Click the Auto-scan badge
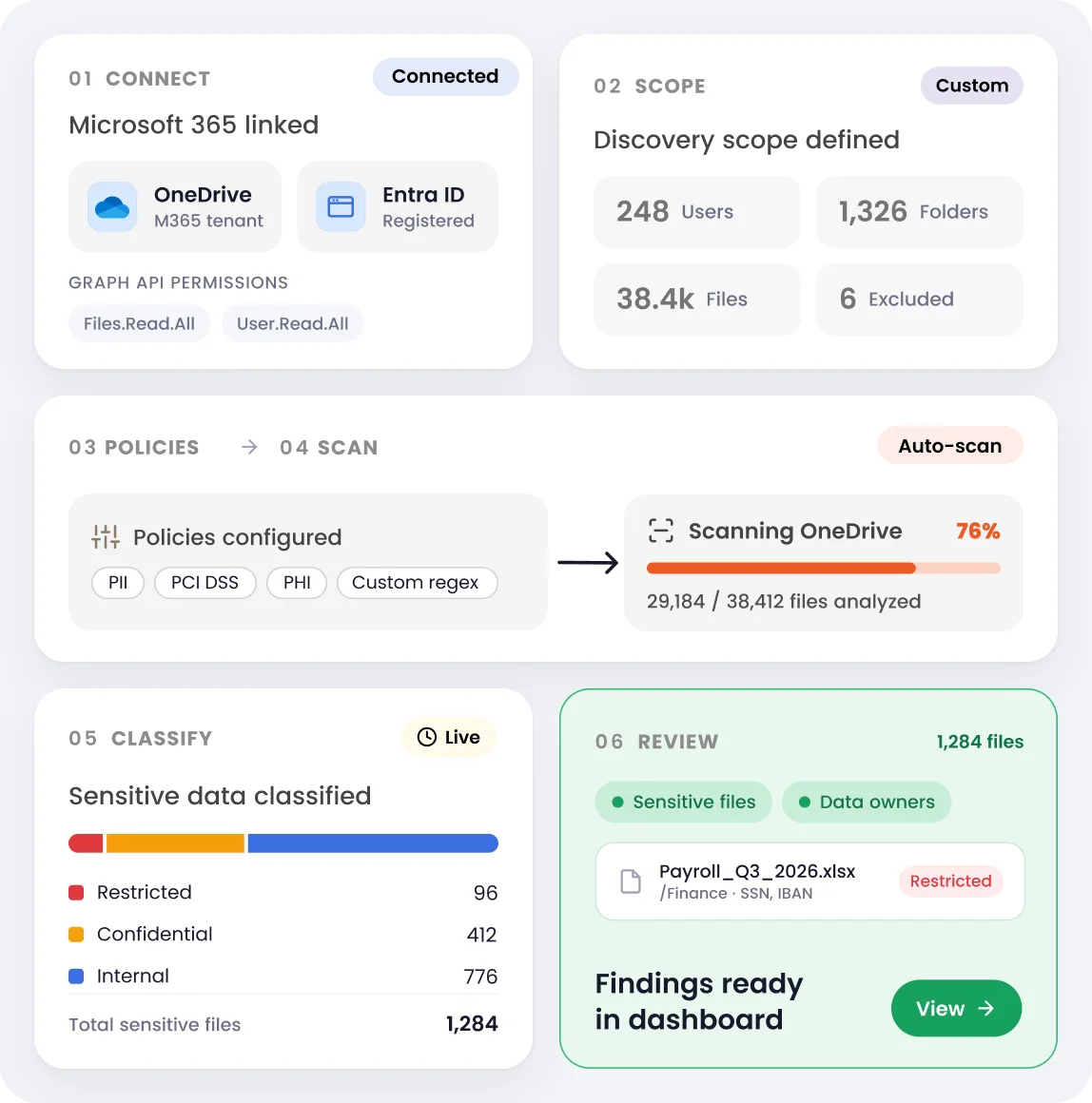Image resolution: width=1092 pixels, height=1103 pixels. click(x=950, y=445)
